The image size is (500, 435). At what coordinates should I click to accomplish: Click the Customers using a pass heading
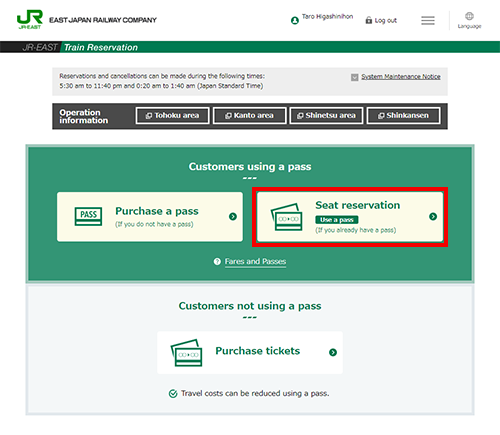[x=250, y=166]
